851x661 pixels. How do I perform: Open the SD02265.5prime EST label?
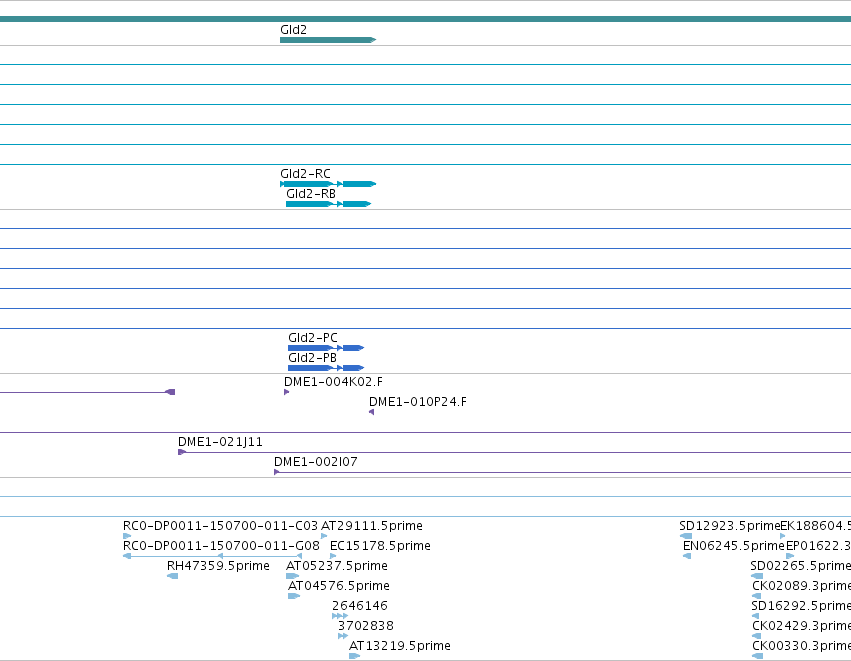pyautogui.click(x=801, y=566)
